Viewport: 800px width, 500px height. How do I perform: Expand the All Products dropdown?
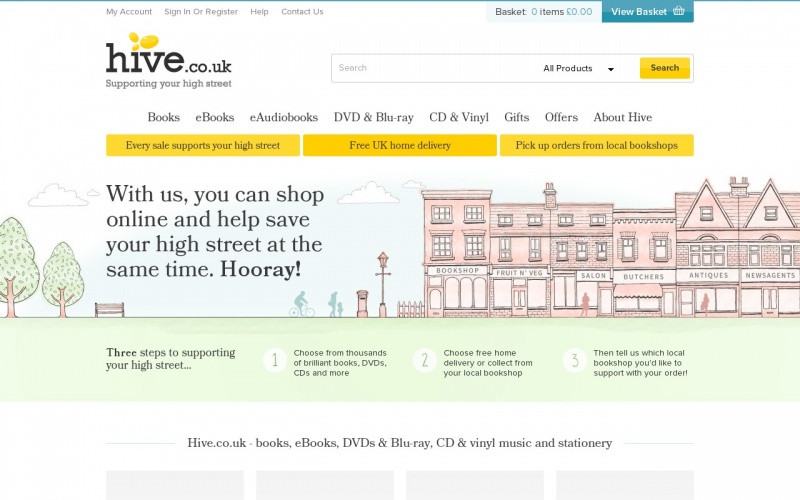point(579,68)
